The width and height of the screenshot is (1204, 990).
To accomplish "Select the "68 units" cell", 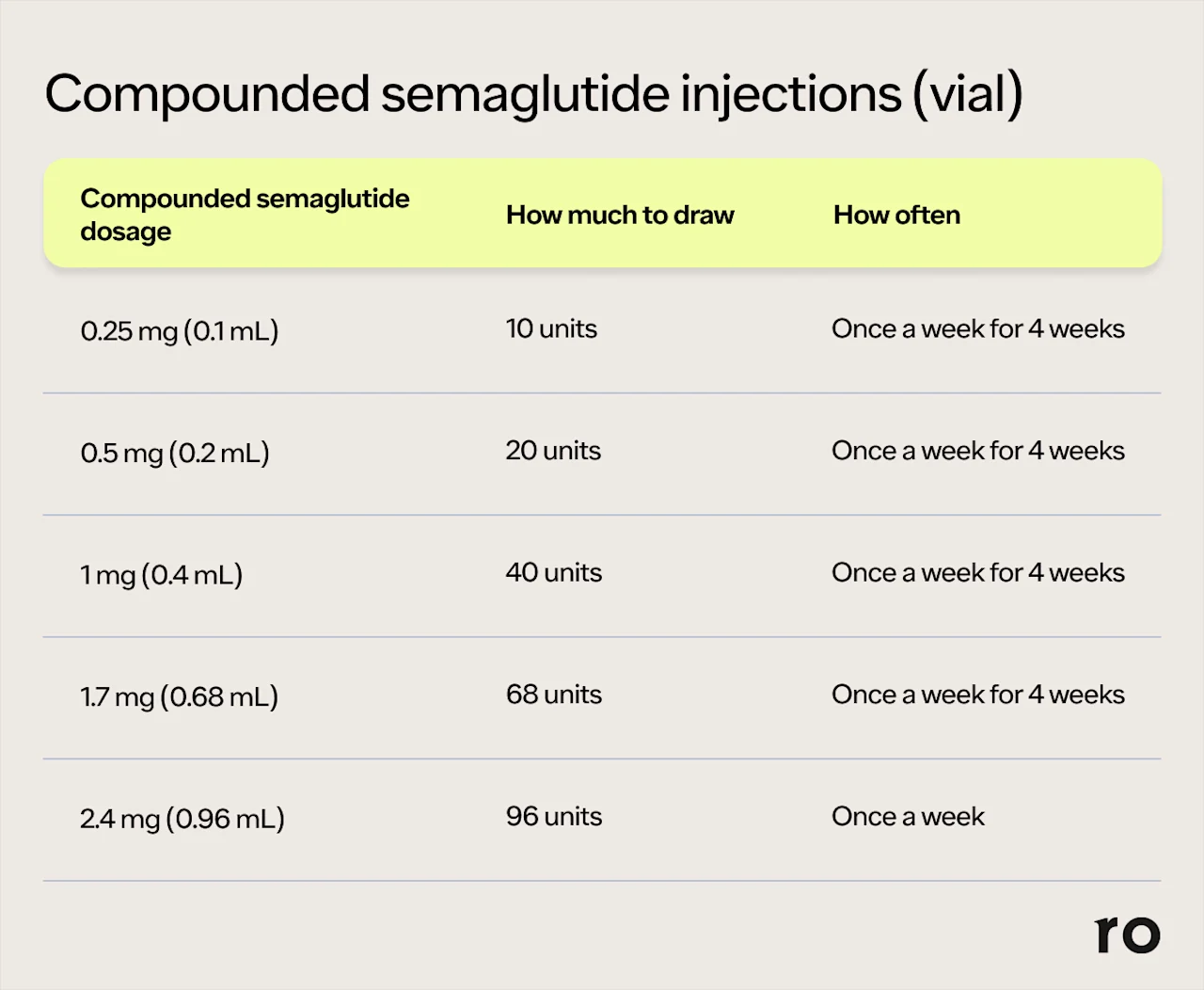I will 553,695.
